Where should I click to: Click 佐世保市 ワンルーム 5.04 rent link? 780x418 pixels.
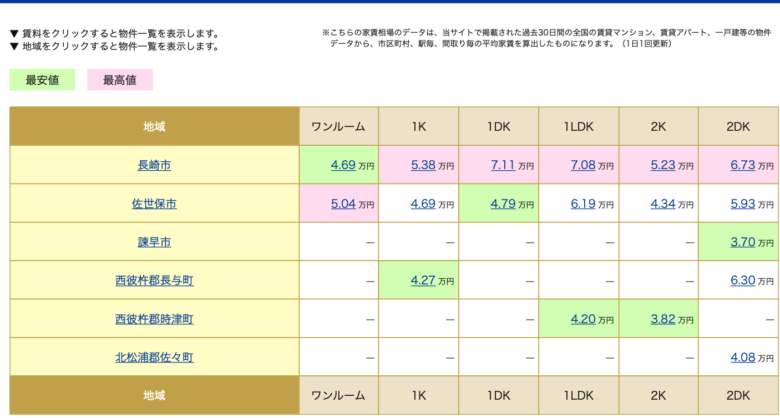point(343,204)
